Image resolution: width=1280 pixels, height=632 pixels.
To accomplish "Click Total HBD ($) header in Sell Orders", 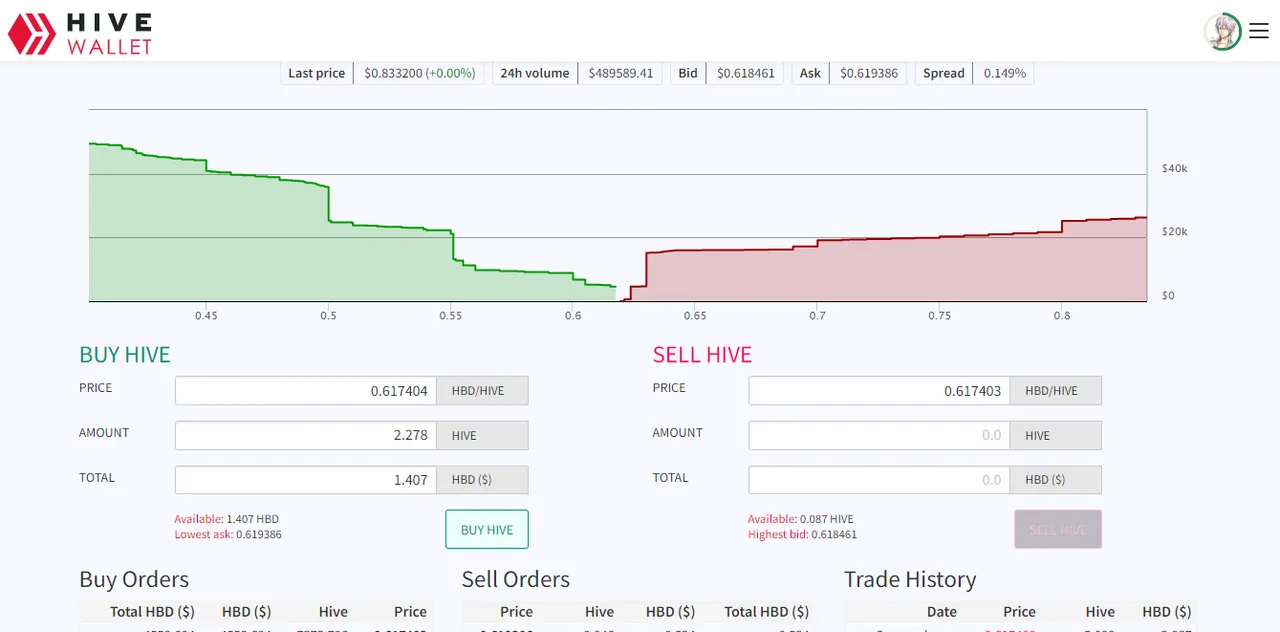I will (766, 612).
